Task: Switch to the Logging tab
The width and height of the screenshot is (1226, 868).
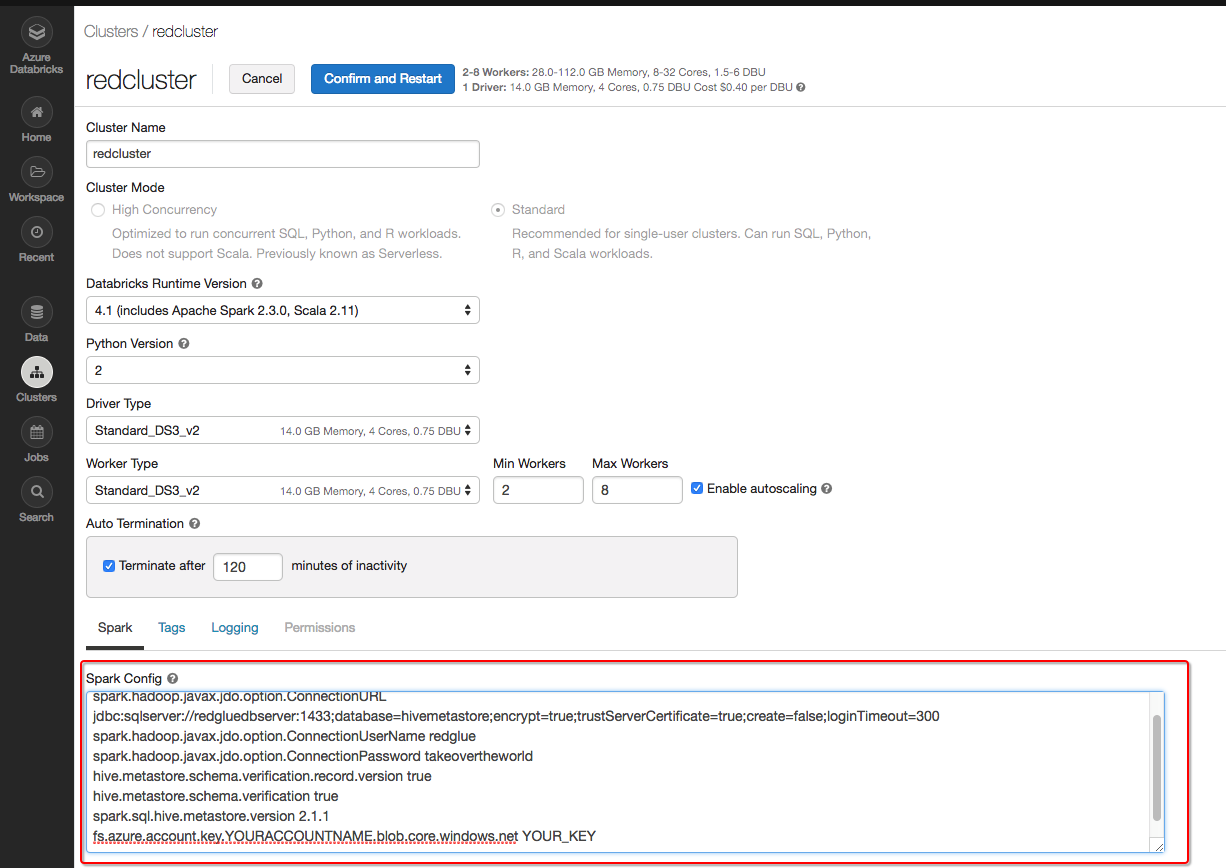Action: coord(235,628)
